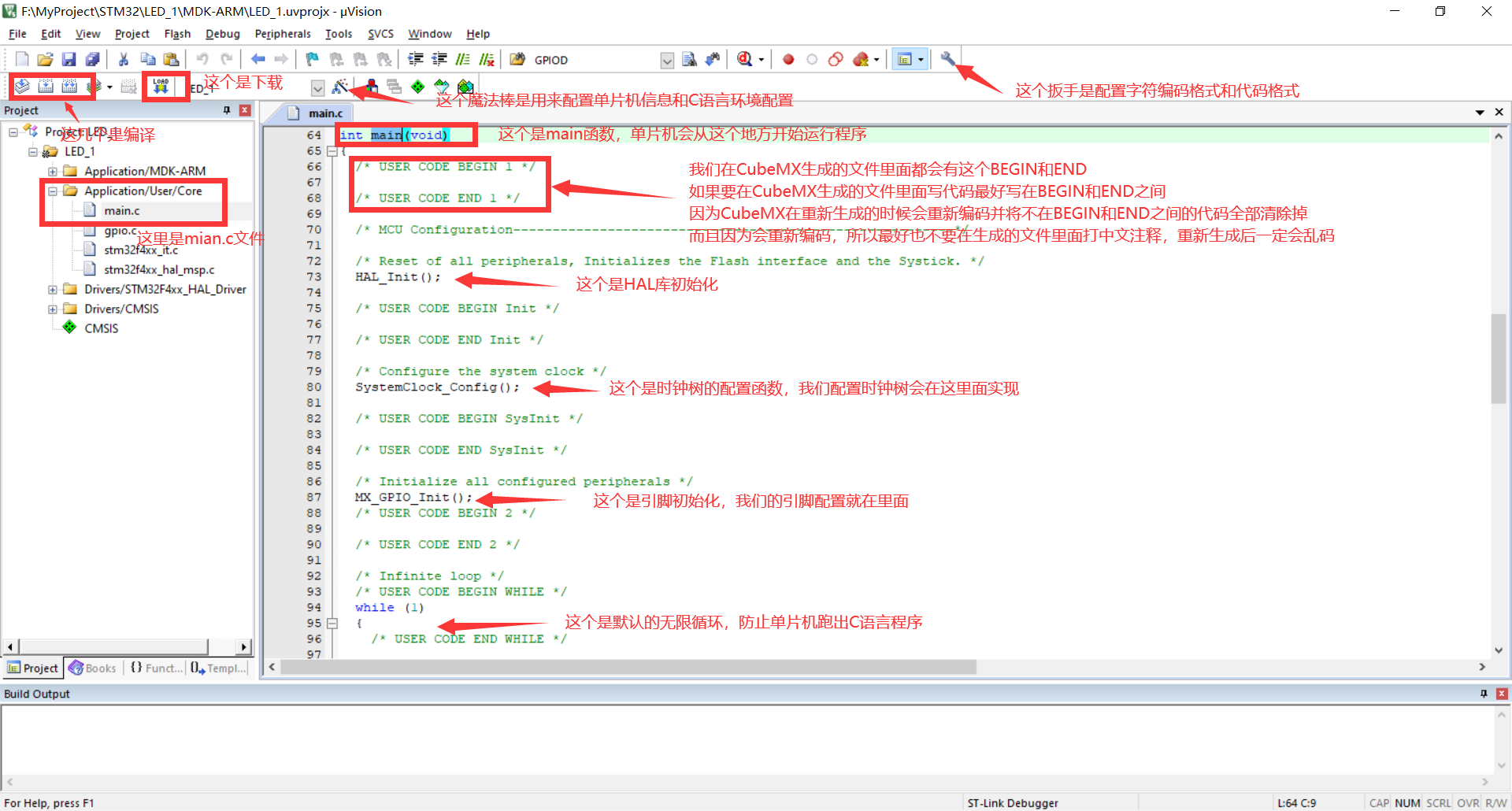The image size is (1512, 811).
Task: Close the Build Output panel
Action: (x=1502, y=694)
